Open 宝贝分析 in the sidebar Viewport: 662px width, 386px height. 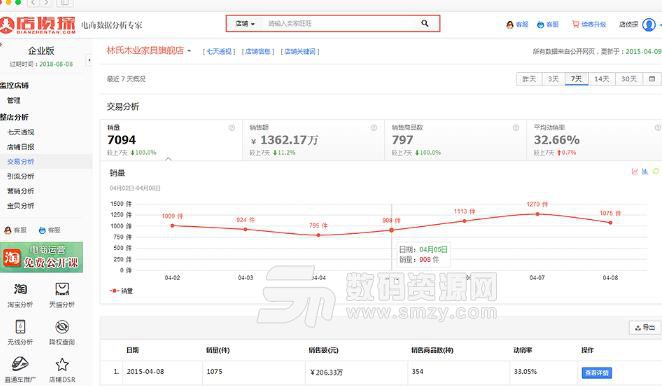click(x=21, y=206)
